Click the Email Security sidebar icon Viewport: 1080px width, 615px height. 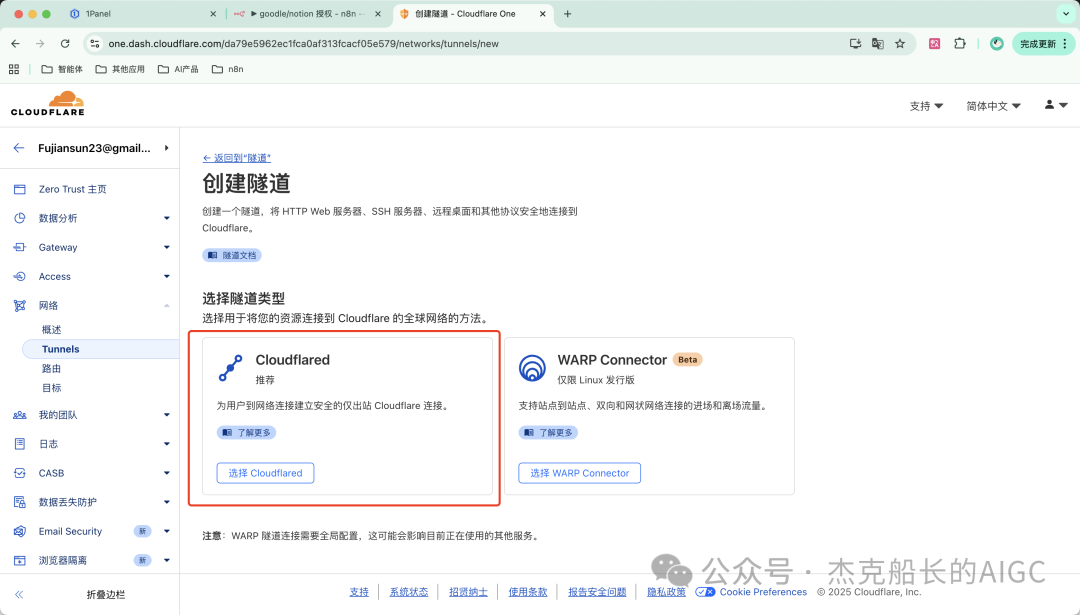click(x=19, y=531)
